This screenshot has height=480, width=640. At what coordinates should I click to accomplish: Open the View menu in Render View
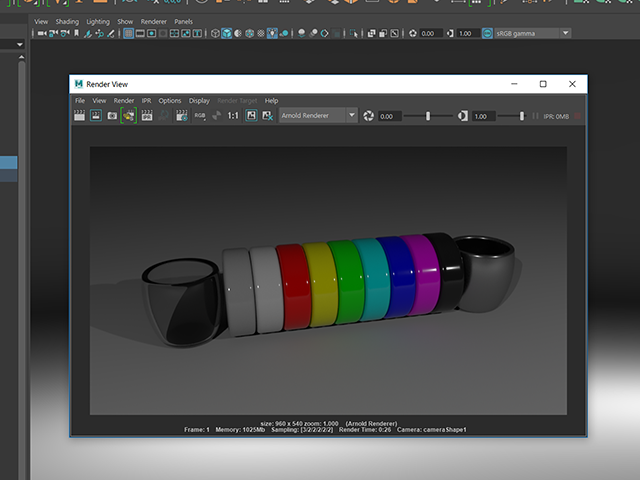(99, 100)
